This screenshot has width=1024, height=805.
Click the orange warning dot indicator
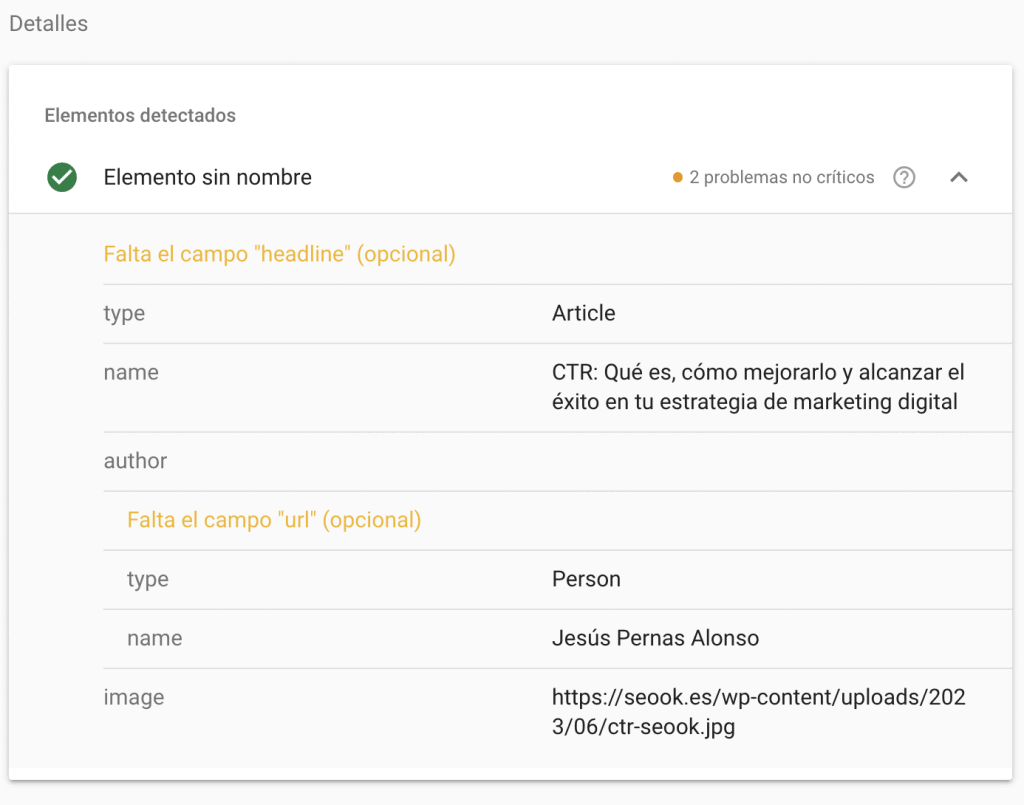click(x=678, y=178)
